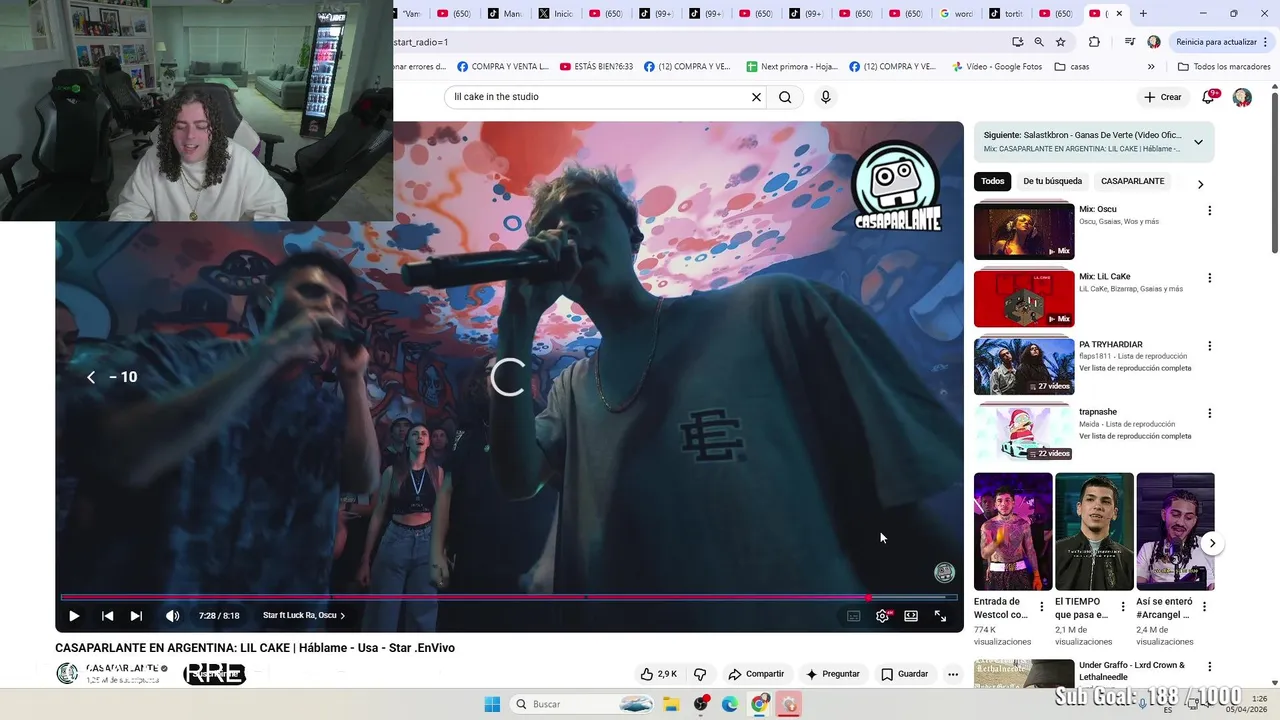1280x720 pixels.
Task: Select the "De tu búsqueda" chip
Action: [x=1052, y=181]
